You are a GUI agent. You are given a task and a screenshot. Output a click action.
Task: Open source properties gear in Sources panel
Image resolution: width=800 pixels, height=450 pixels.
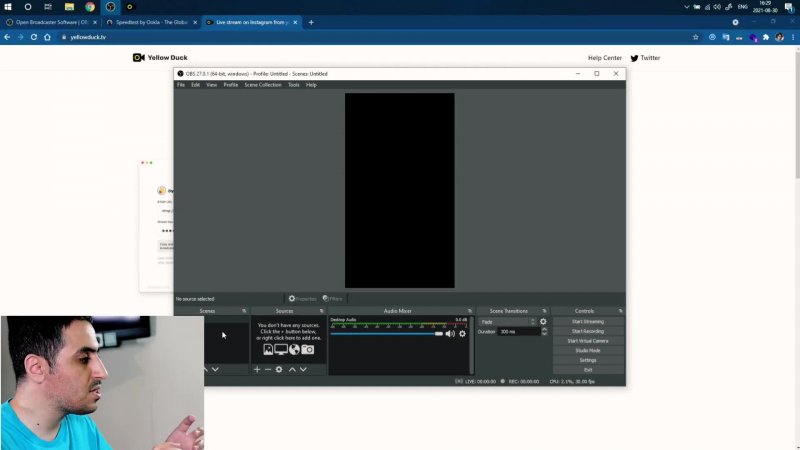point(279,370)
